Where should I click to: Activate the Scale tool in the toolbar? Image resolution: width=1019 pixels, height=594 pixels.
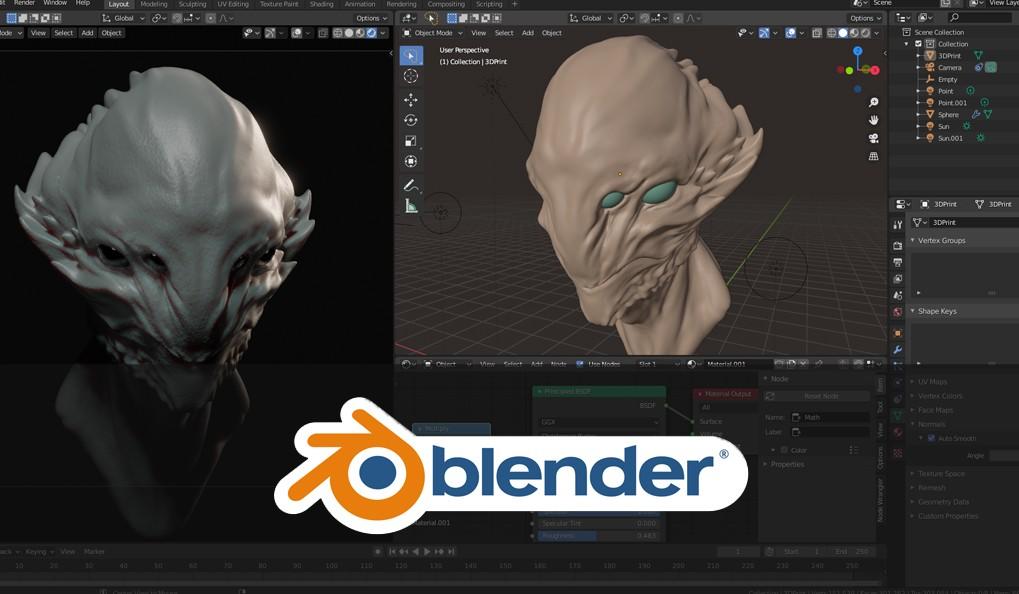pyautogui.click(x=411, y=141)
